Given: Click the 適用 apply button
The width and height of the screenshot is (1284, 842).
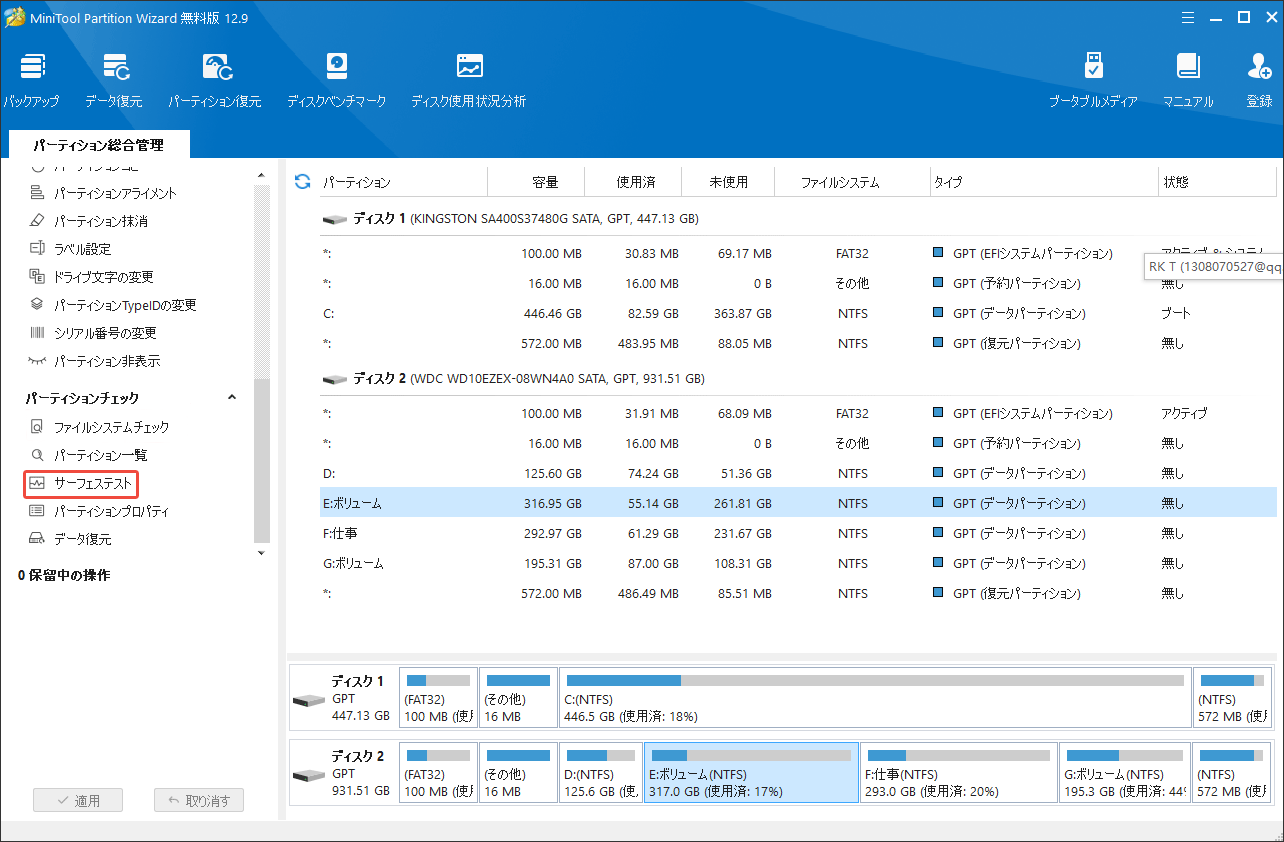Looking at the screenshot, I should 78,800.
